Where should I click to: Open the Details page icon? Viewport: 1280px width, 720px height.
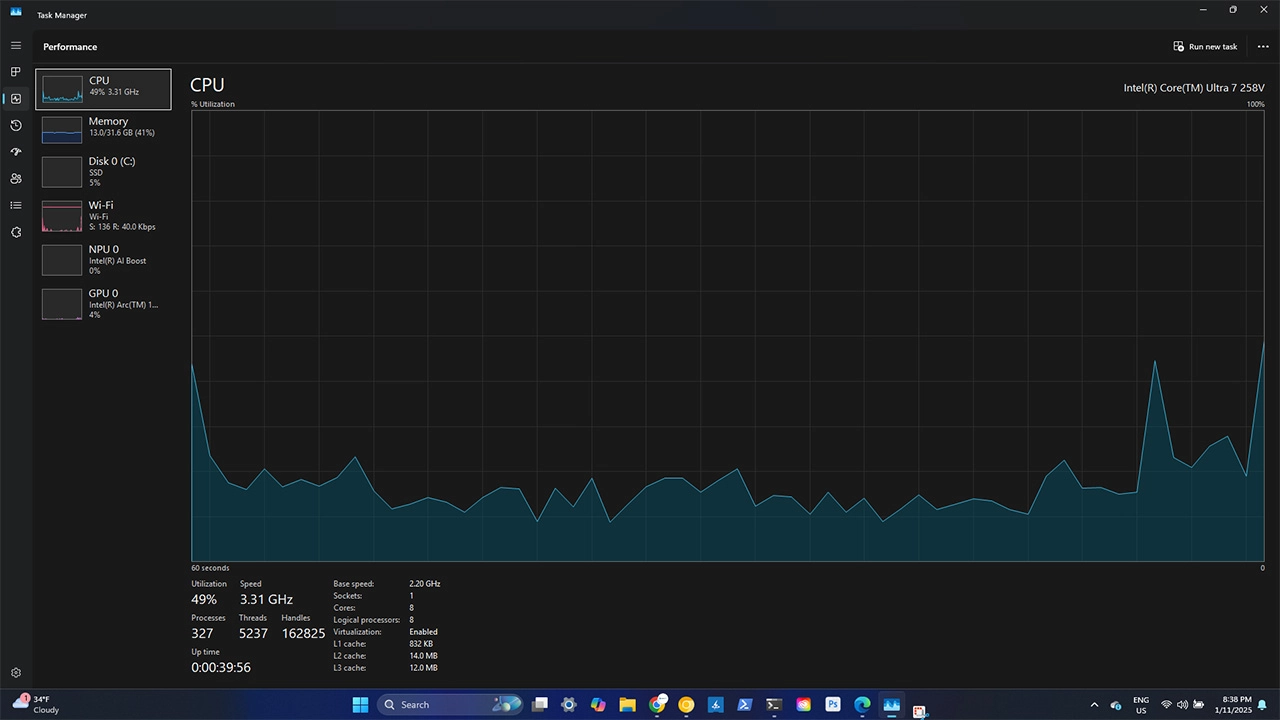tap(16, 205)
